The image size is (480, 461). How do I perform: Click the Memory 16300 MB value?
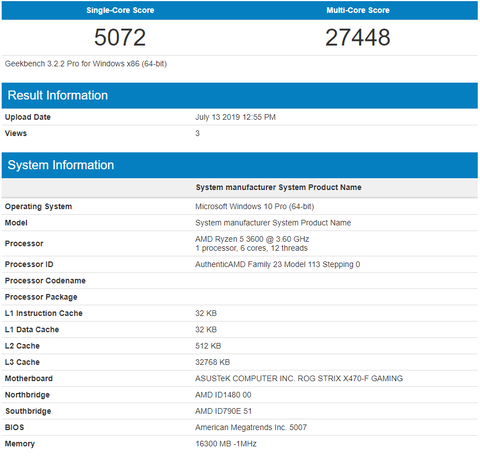tap(226, 444)
